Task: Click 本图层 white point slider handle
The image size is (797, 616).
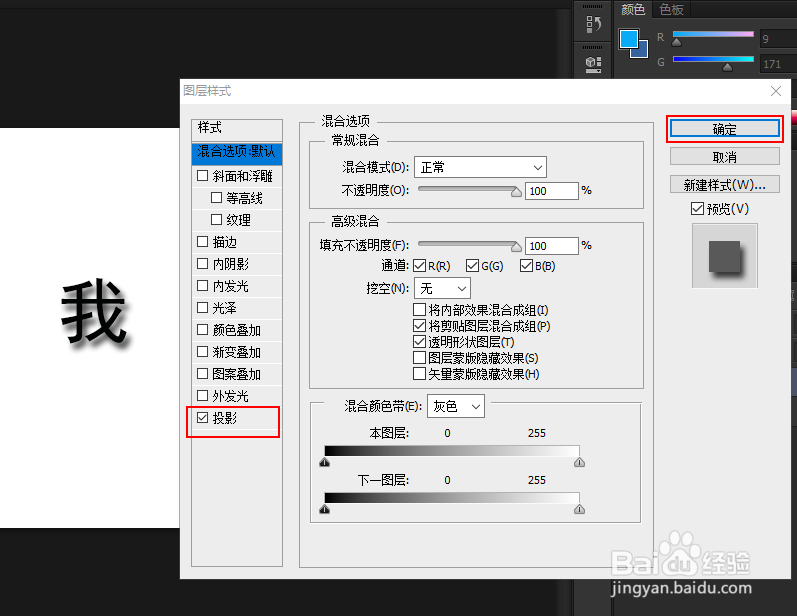Action: click(x=579, y=462)
